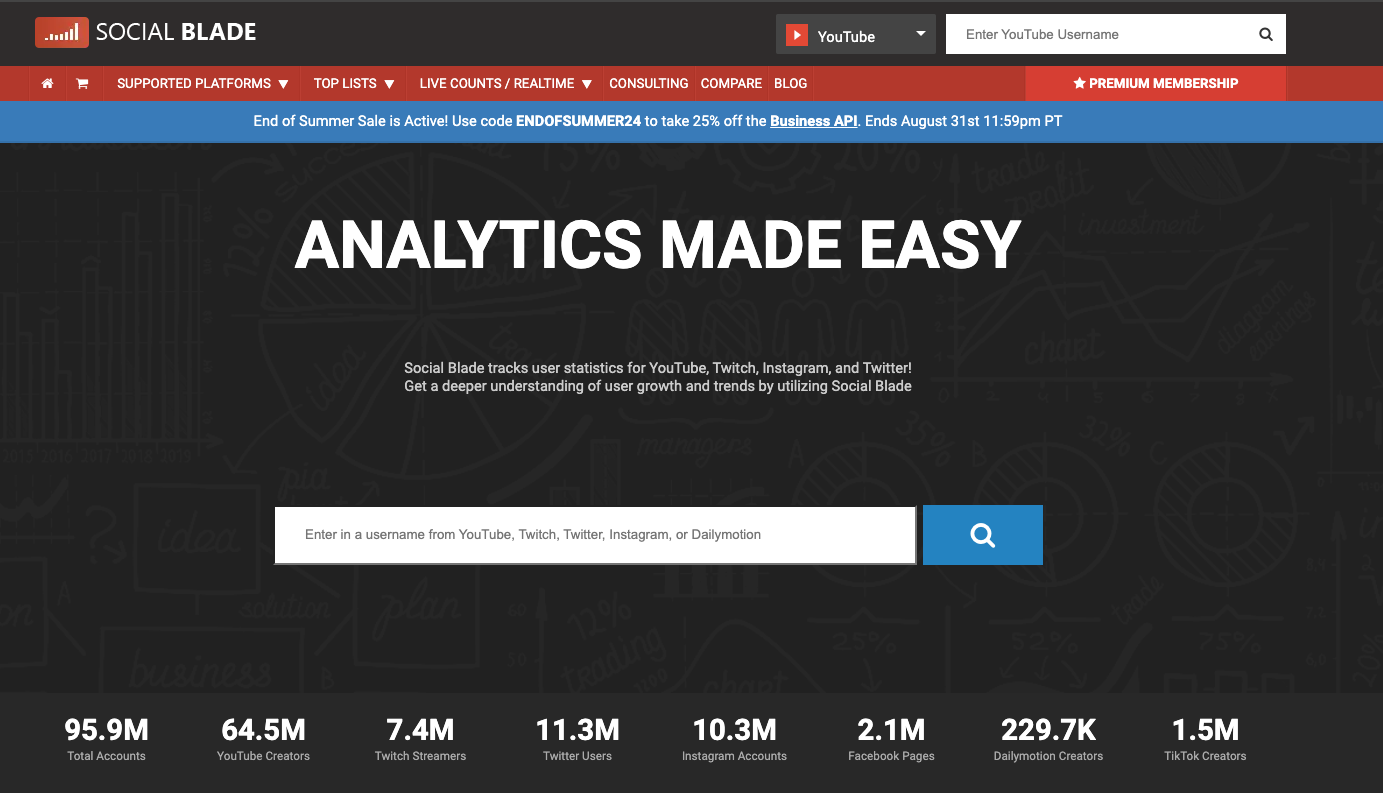Click the 7.4M Twitch Streamers stat
The width and height of the screenshot is (1383, 795).
coord(421,739)
